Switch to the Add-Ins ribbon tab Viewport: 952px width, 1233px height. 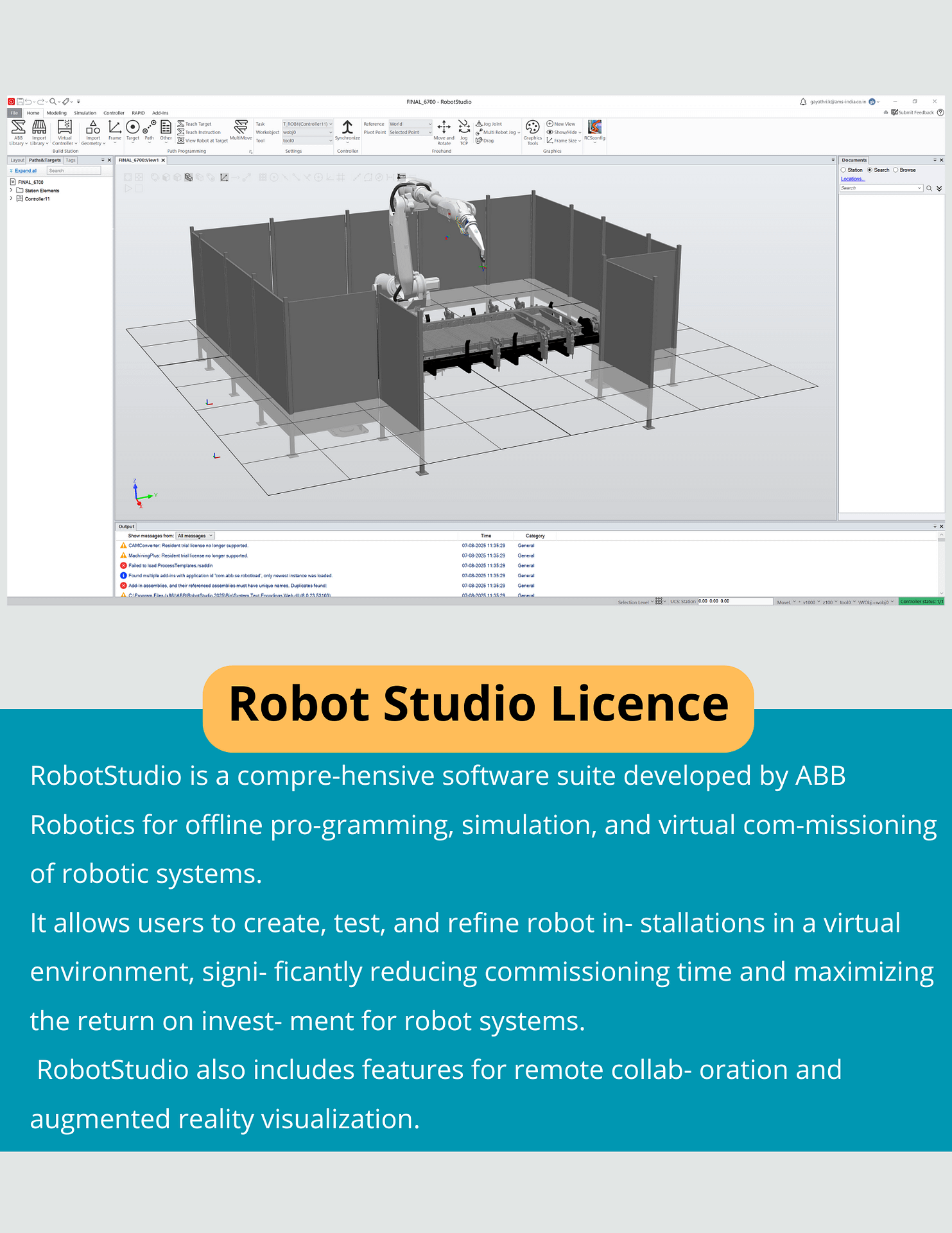(x=160, y=113)
